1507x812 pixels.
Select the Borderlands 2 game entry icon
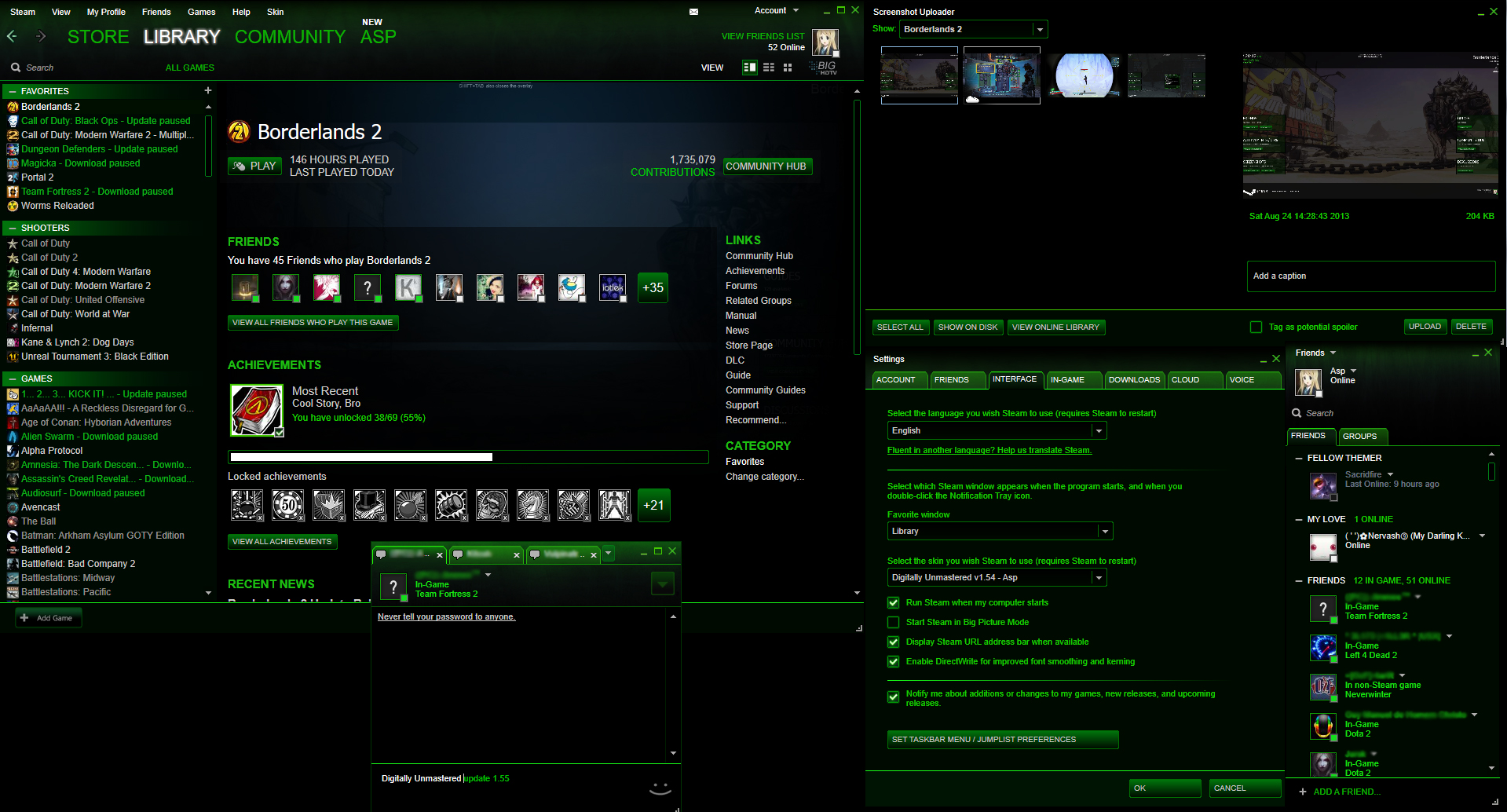click(13, 107)
